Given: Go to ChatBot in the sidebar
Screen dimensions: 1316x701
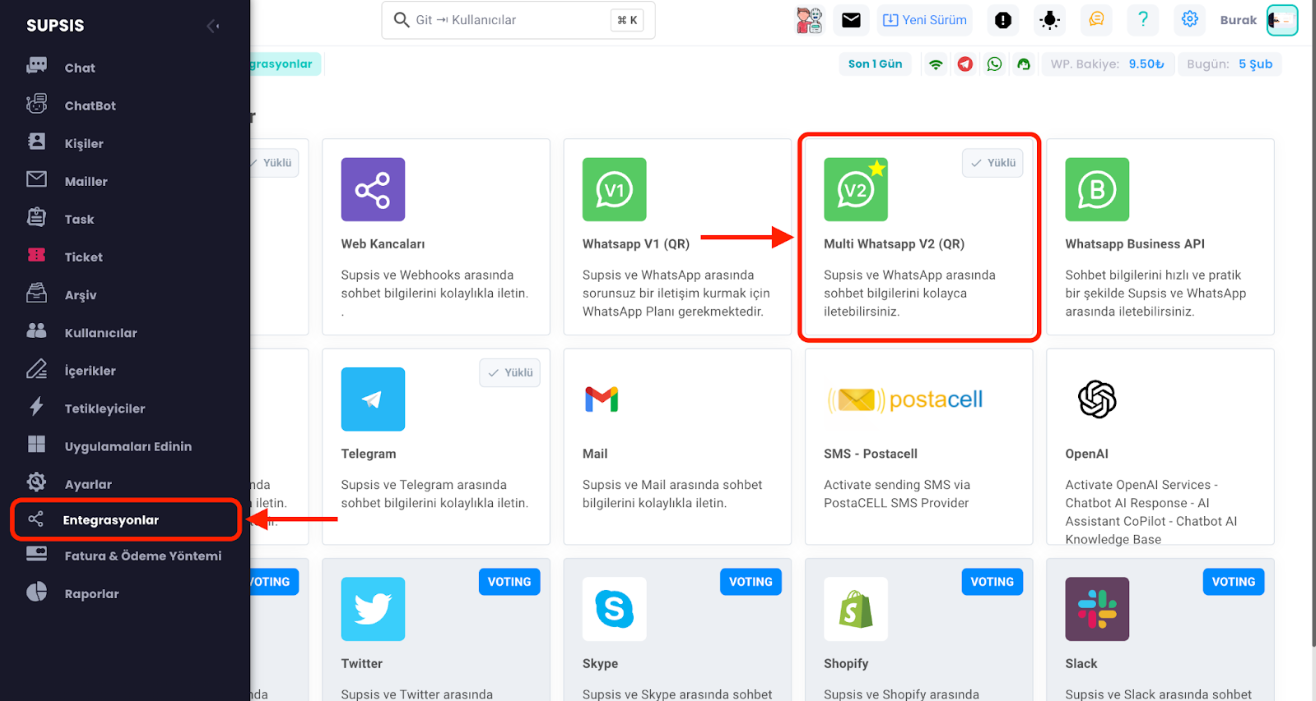Looking at the screenshot, I should (x=90, y=106).
